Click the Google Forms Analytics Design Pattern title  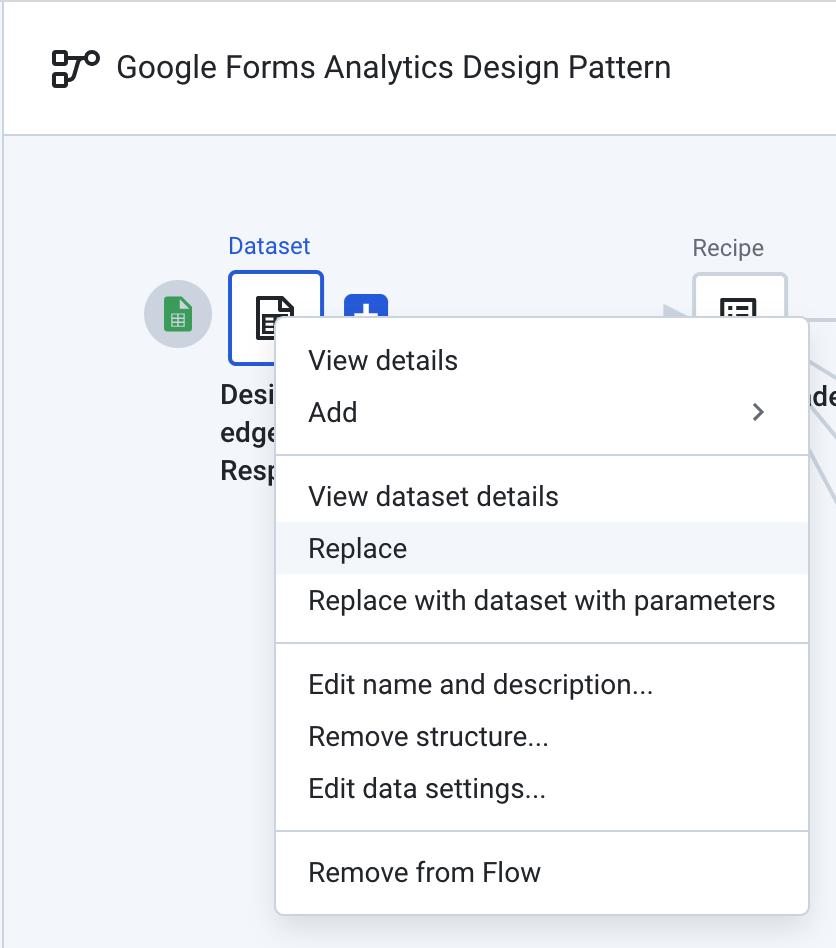[394, 67]
